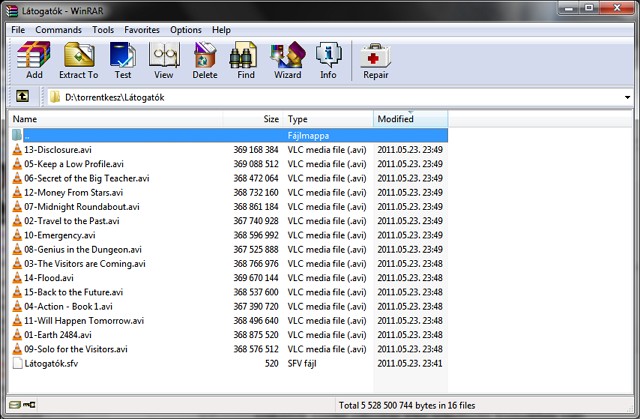Sort by Name column header
640x419 pixels.
tap(116, 119)
